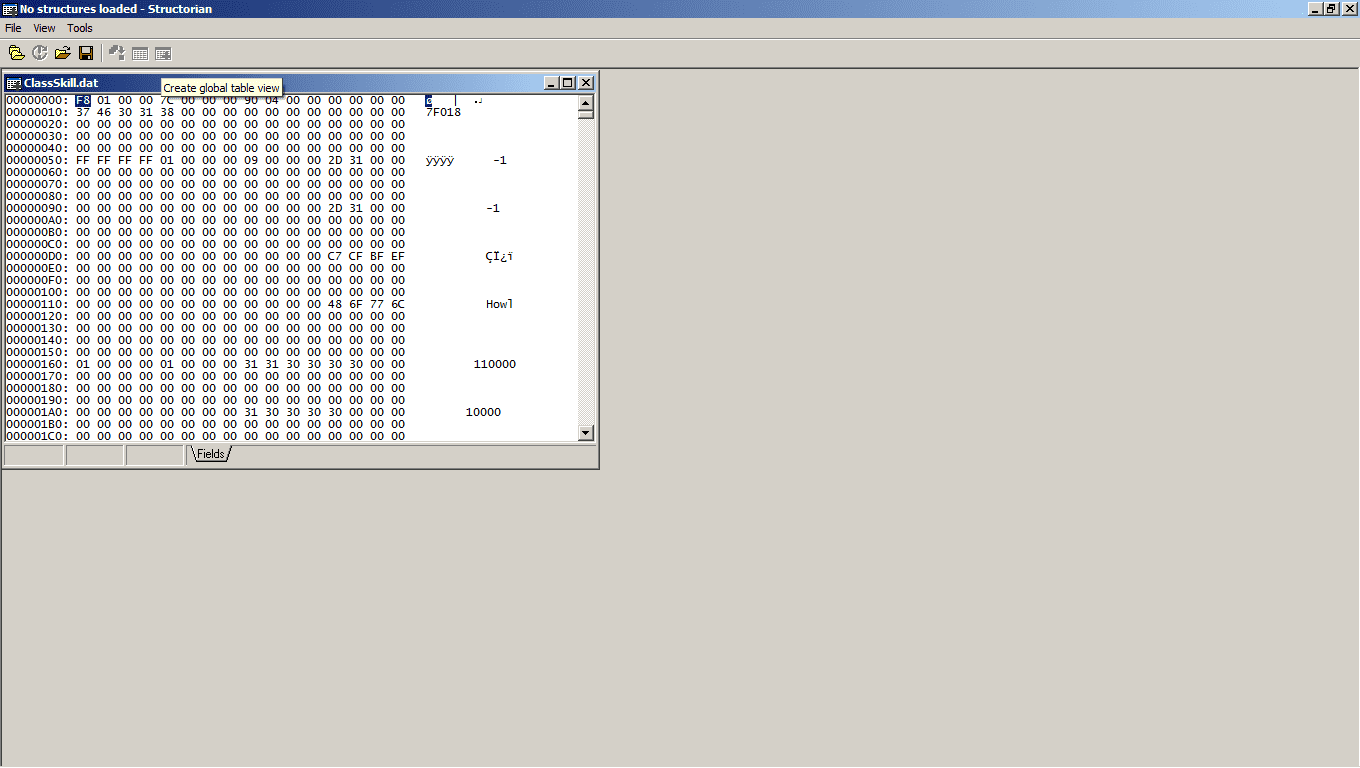Viewport: 1360px width, 768px height.
Task: Click the table view toolbar icon
Action: [140, 53]
